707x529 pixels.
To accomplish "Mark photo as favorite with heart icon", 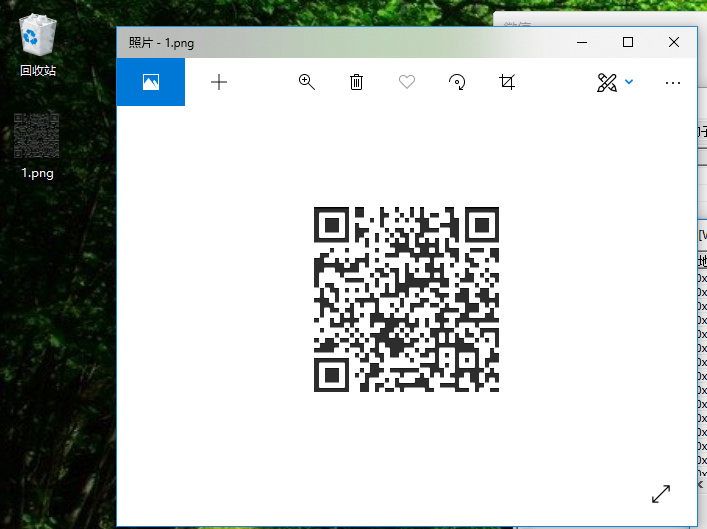I will pyautogui.click(x=407, y=82).
